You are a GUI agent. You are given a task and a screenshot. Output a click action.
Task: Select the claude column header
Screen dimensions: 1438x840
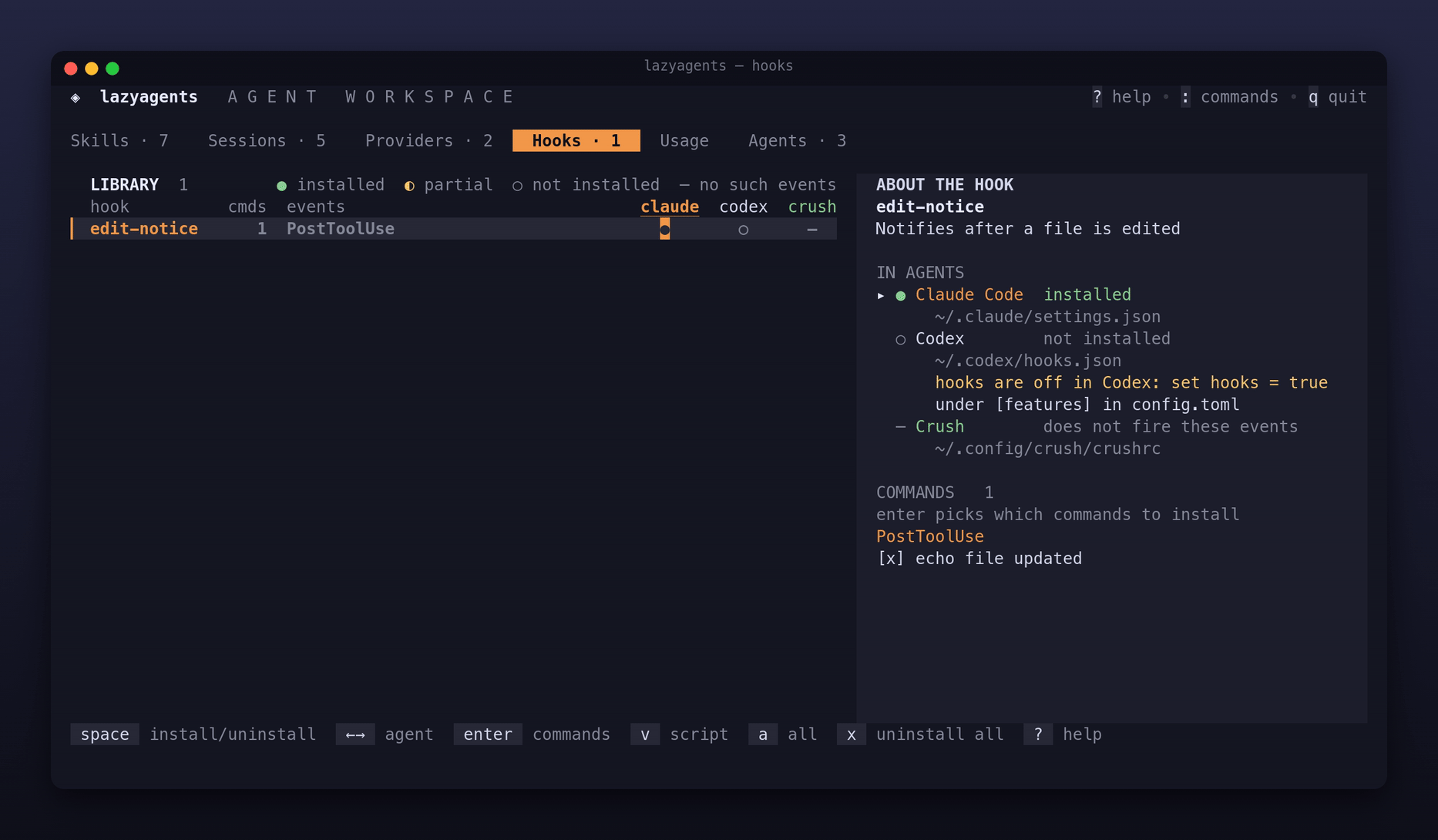pyautogui.click(x=670, y=207)
